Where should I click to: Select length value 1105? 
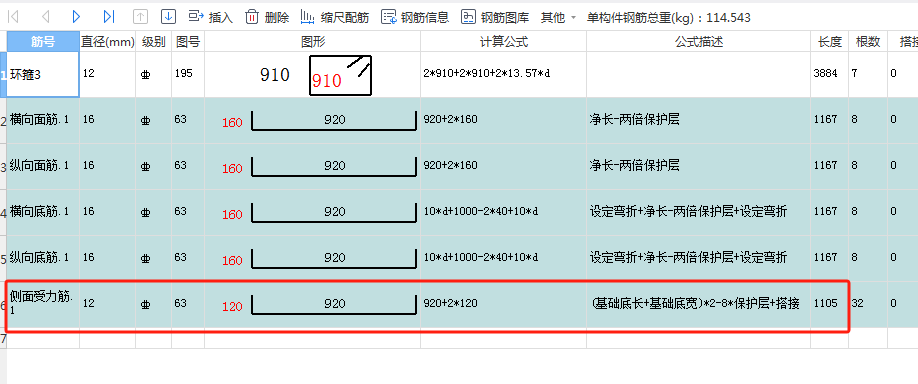(x=825, y=303)
